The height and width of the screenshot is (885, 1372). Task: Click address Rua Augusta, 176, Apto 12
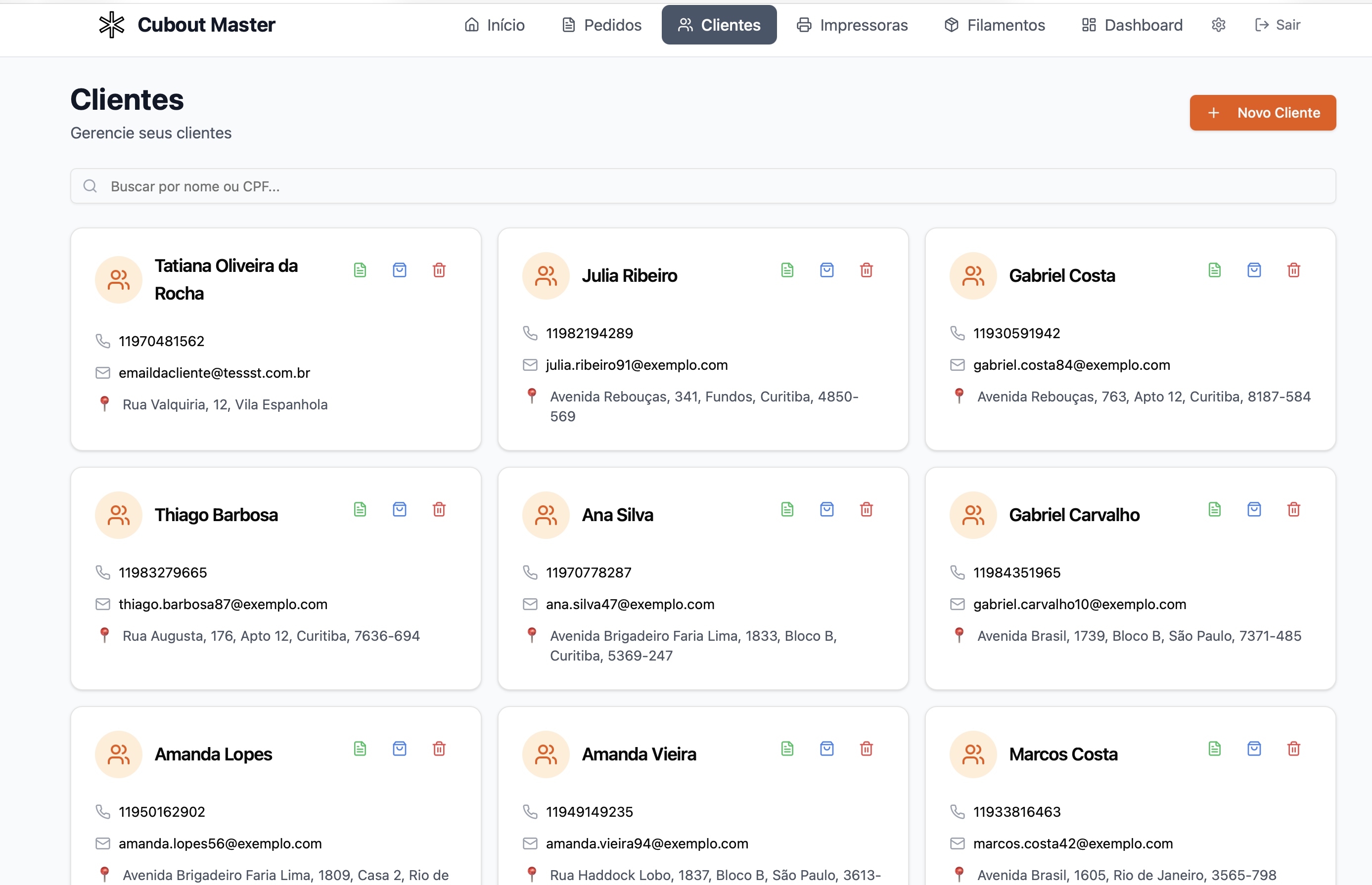206,636
